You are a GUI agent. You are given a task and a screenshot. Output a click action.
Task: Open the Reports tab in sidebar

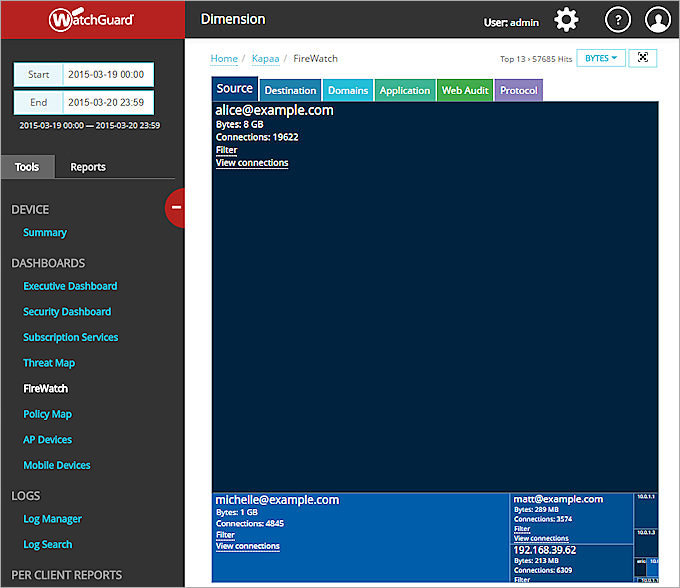click(x=88, y=167)
